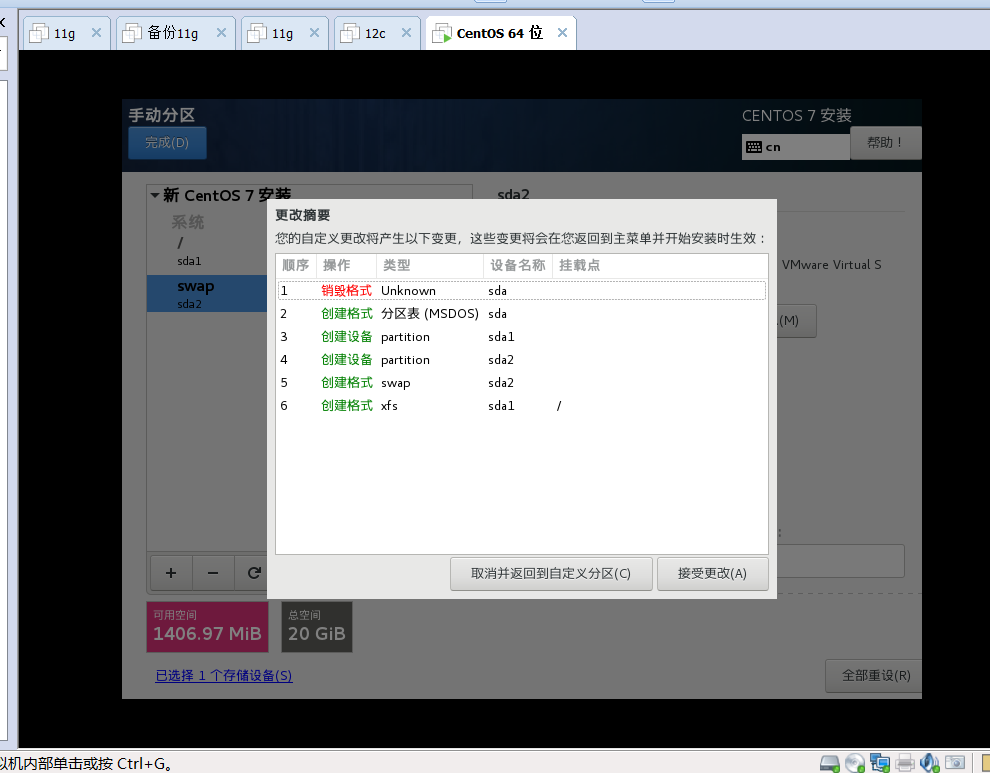This screenshot has width=990, height=773.
Task: Select row 2 创建格式 分区表 (MSDOS)
Action: tap(522, 314)
